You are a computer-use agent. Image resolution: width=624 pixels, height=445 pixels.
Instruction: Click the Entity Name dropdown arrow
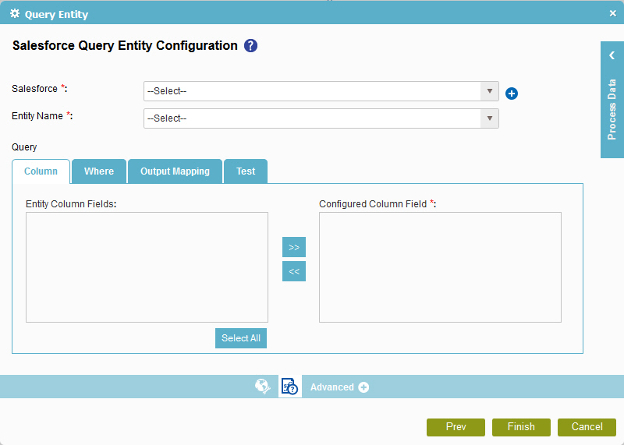click(x=489, y=119)
